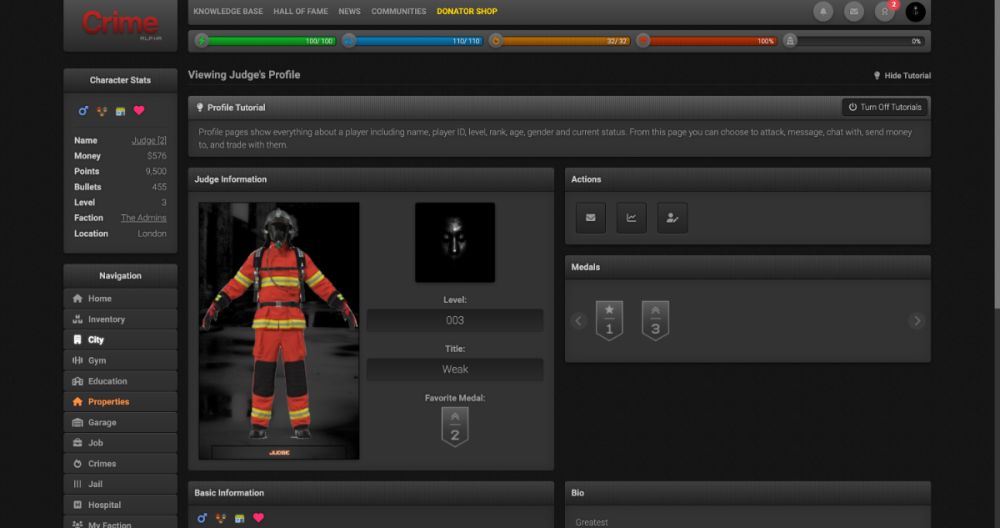Click the user edit action icon

(x=672, y=218)
